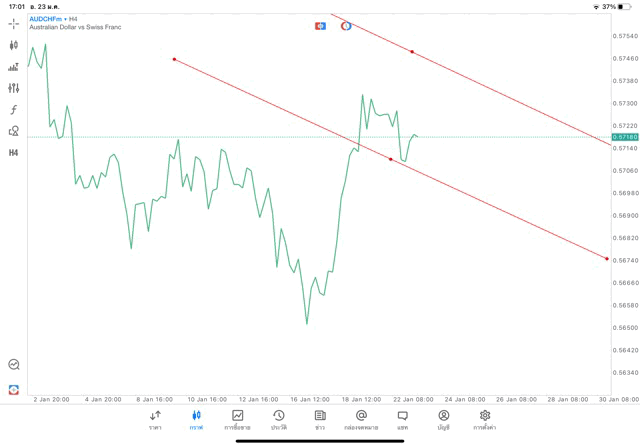The height and width of the screenshot is (447, 640).
Task: Switch to the quotes tab with arrows
Action: 155,420
